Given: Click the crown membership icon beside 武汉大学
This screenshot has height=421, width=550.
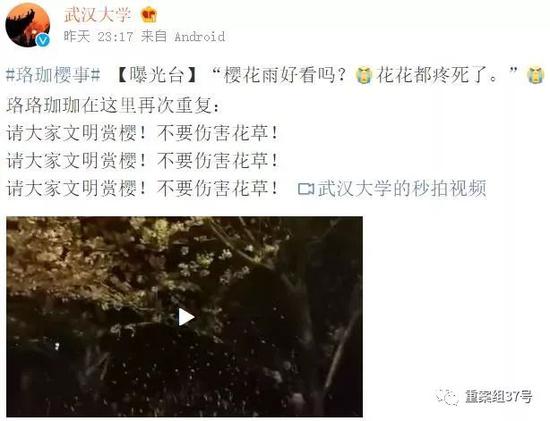Looking at the screenshot, I should point(149,15).
